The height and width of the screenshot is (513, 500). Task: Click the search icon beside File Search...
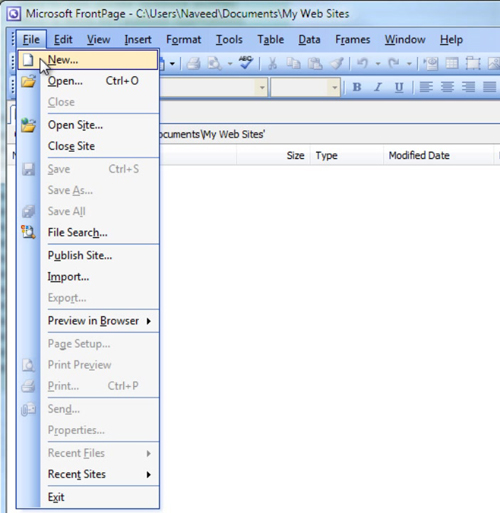tap(28, 232)
